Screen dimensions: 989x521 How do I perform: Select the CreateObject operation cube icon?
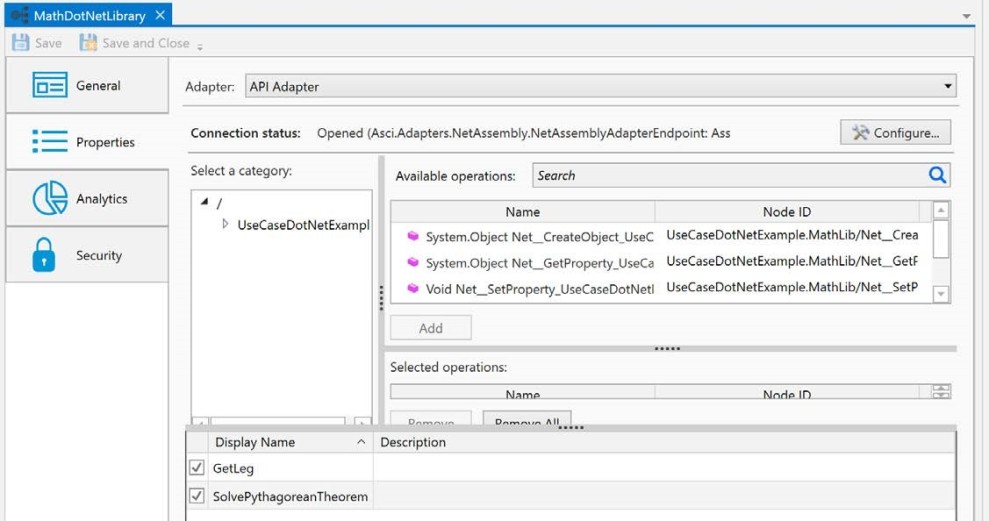[x=412, y=237]
